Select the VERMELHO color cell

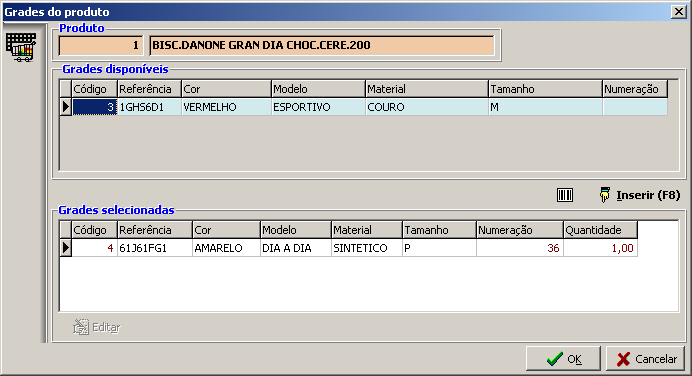click(226, 107)
